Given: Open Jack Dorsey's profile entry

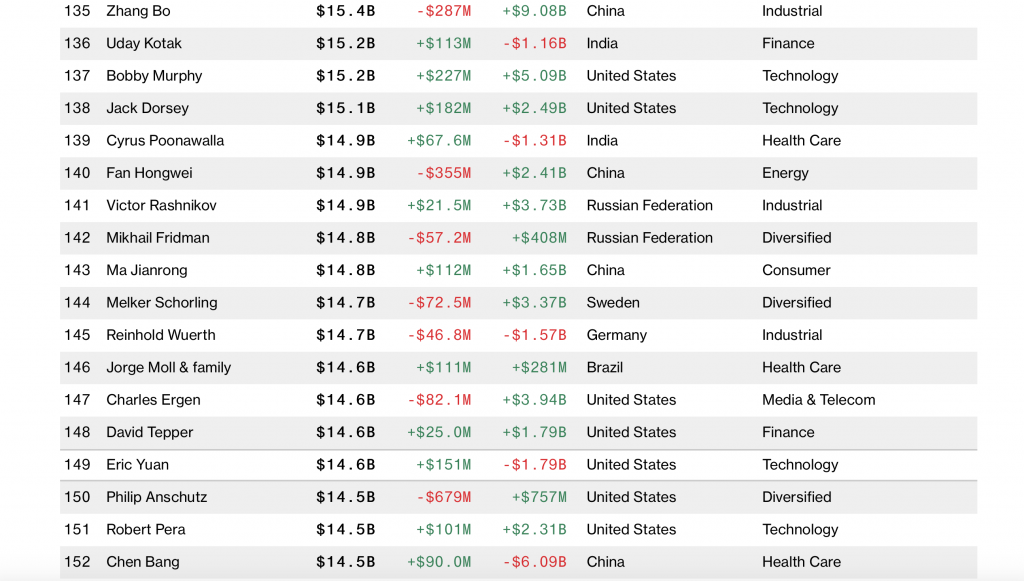Looking at the screenshot, I should point(147,108).
